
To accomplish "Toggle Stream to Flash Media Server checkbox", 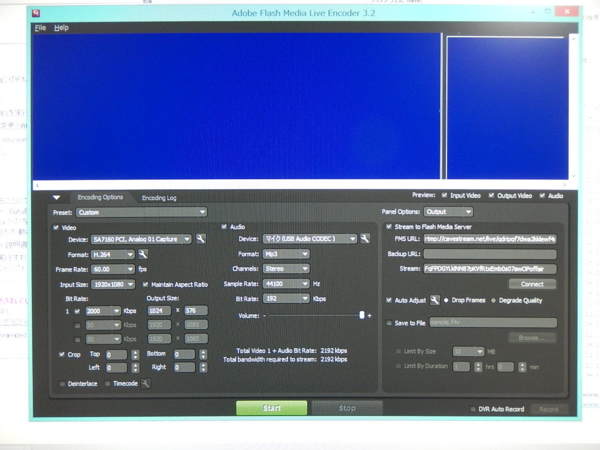I will coord(389,227).
